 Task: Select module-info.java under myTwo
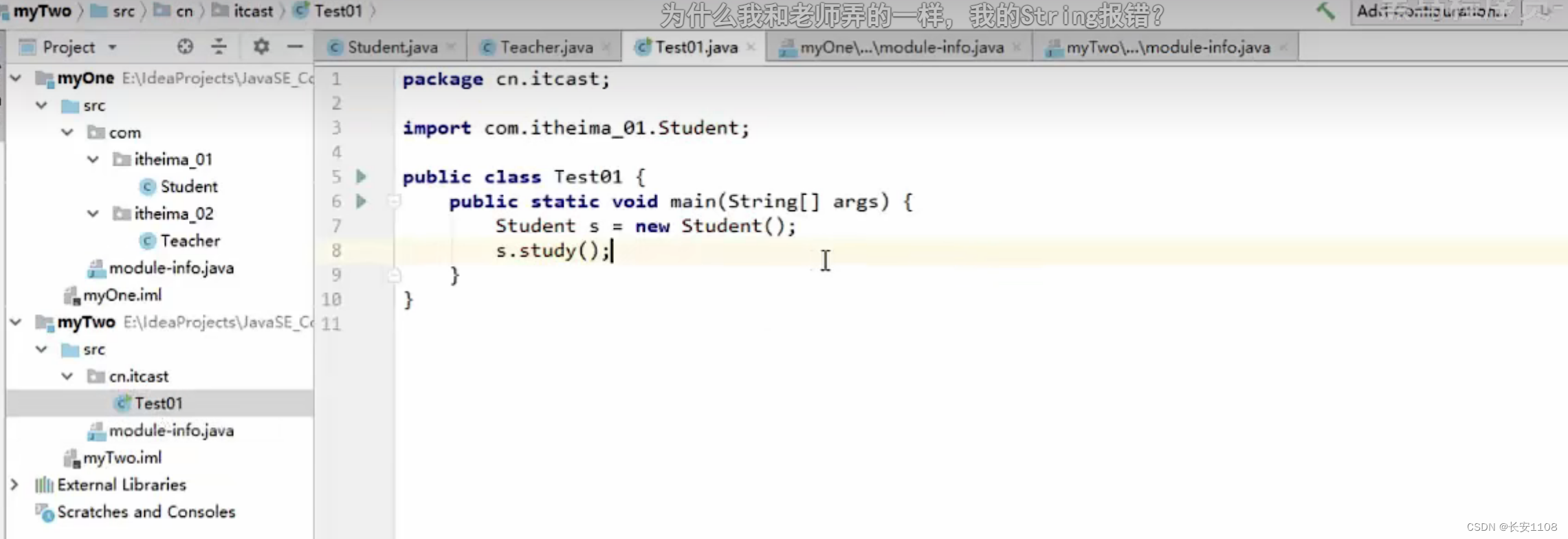tap(170, 430)
